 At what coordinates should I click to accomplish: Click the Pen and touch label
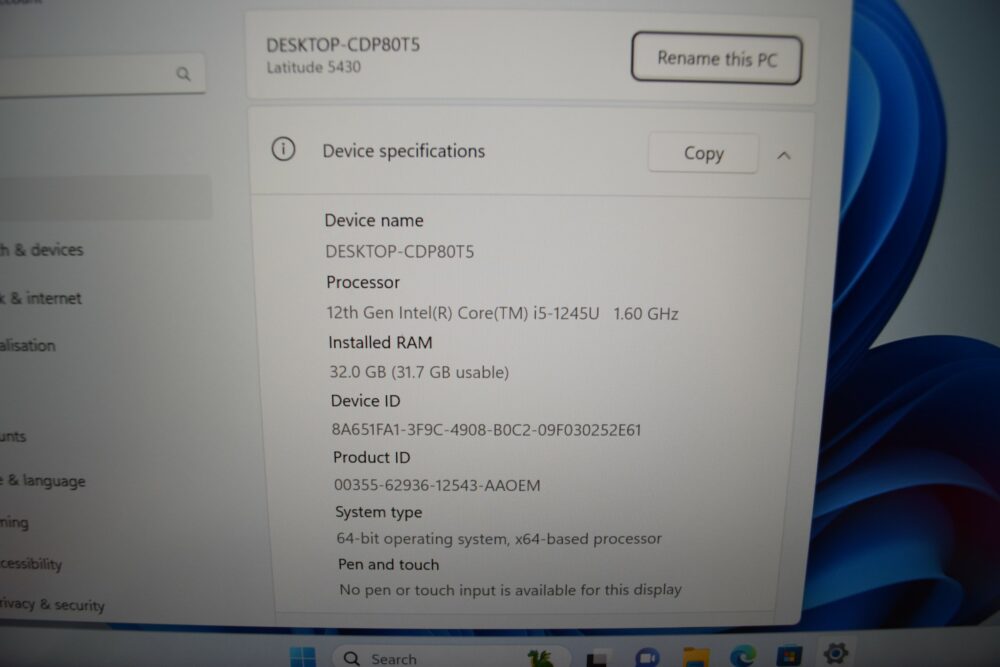pos(388,564)
